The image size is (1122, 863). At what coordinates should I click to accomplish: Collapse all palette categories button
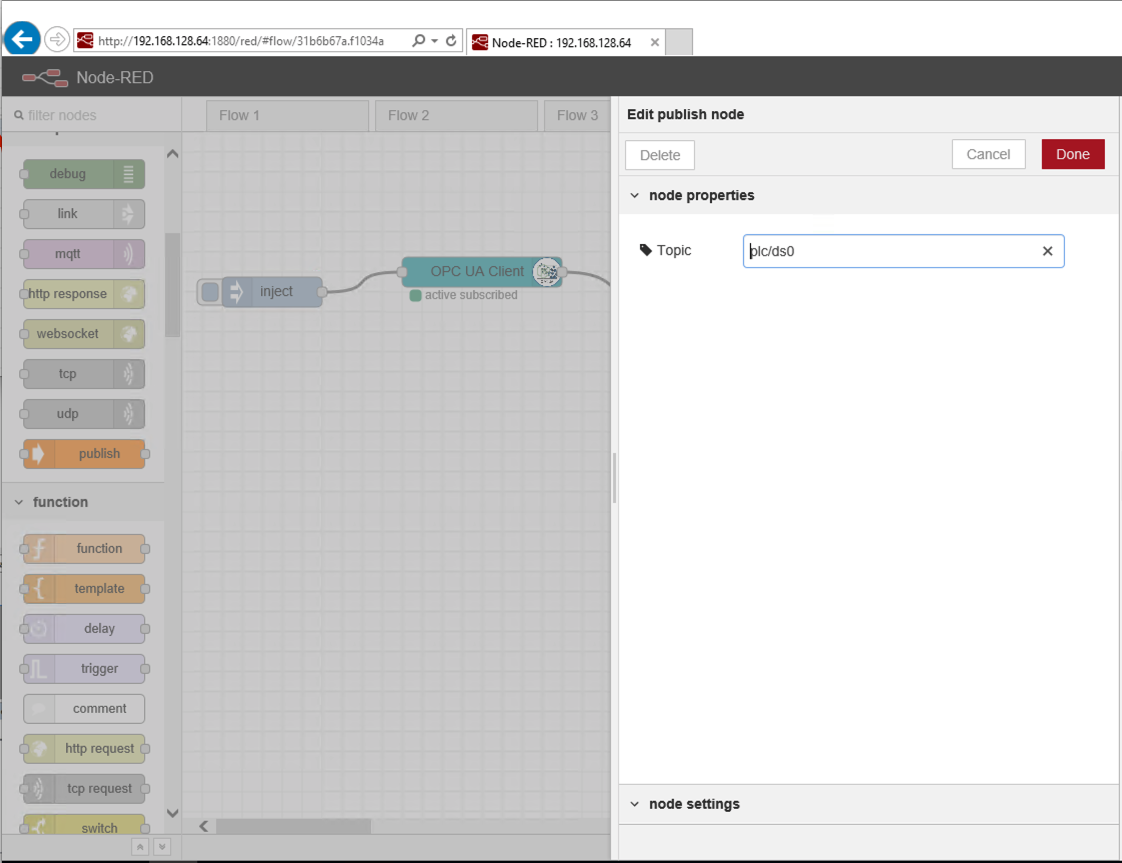140,847
